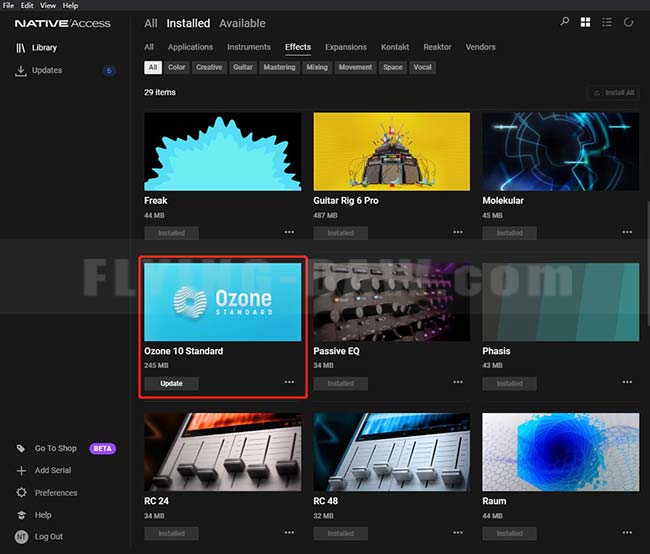Toggle the Mixing filter chip

click(x=317, y=67)
